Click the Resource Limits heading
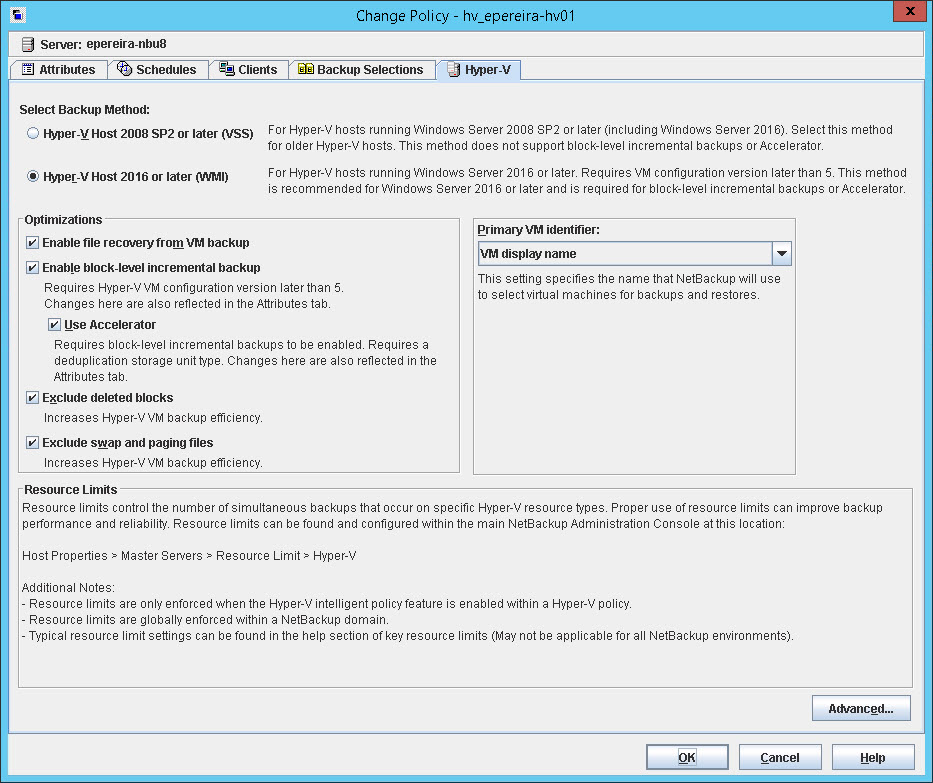This screenshot has width=933, height=783. 71,490
